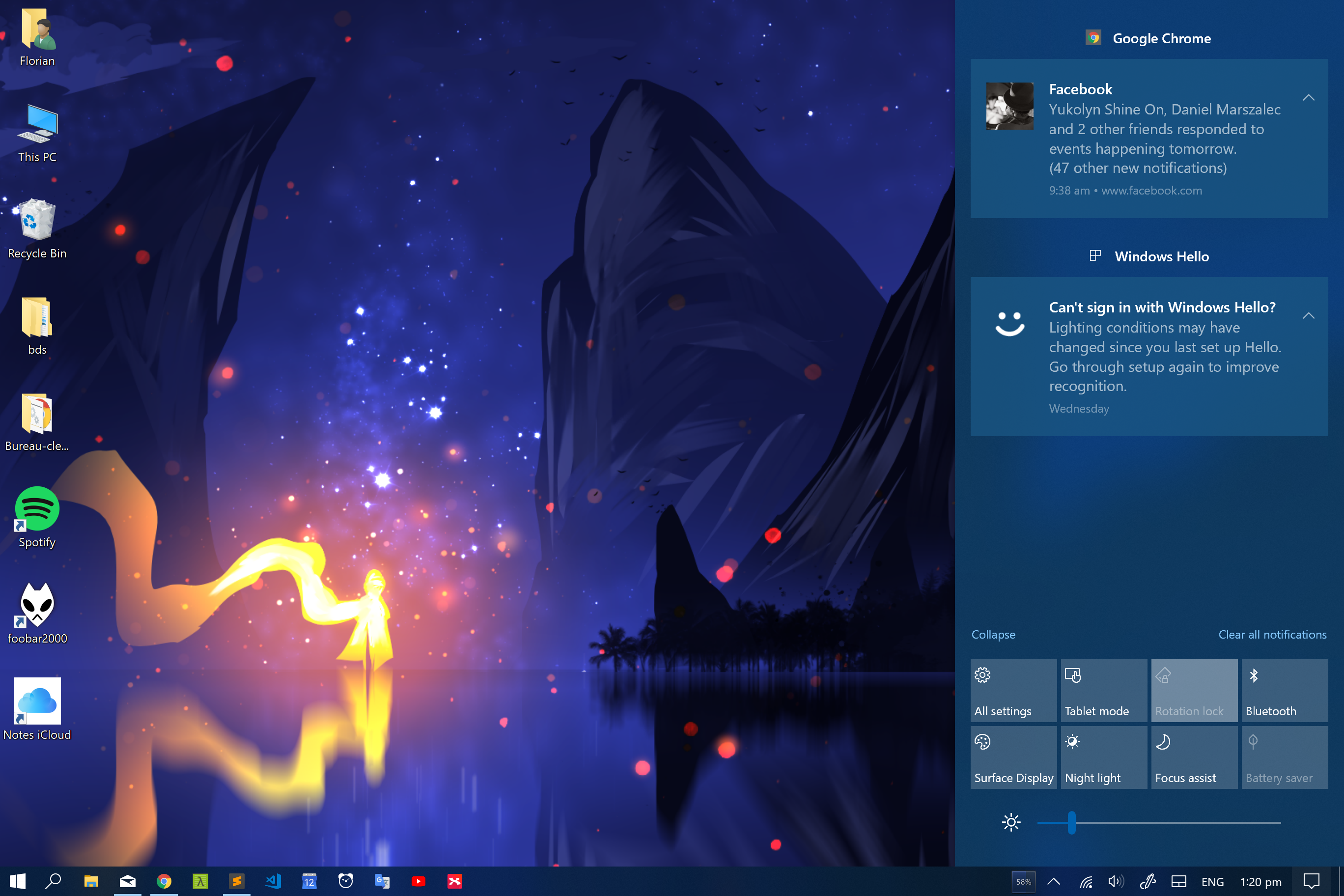The height and width of the screenshot is (896, 1344).
Task: Collapse the Windows Hello notification chevron
Action: coord(1308,316)
